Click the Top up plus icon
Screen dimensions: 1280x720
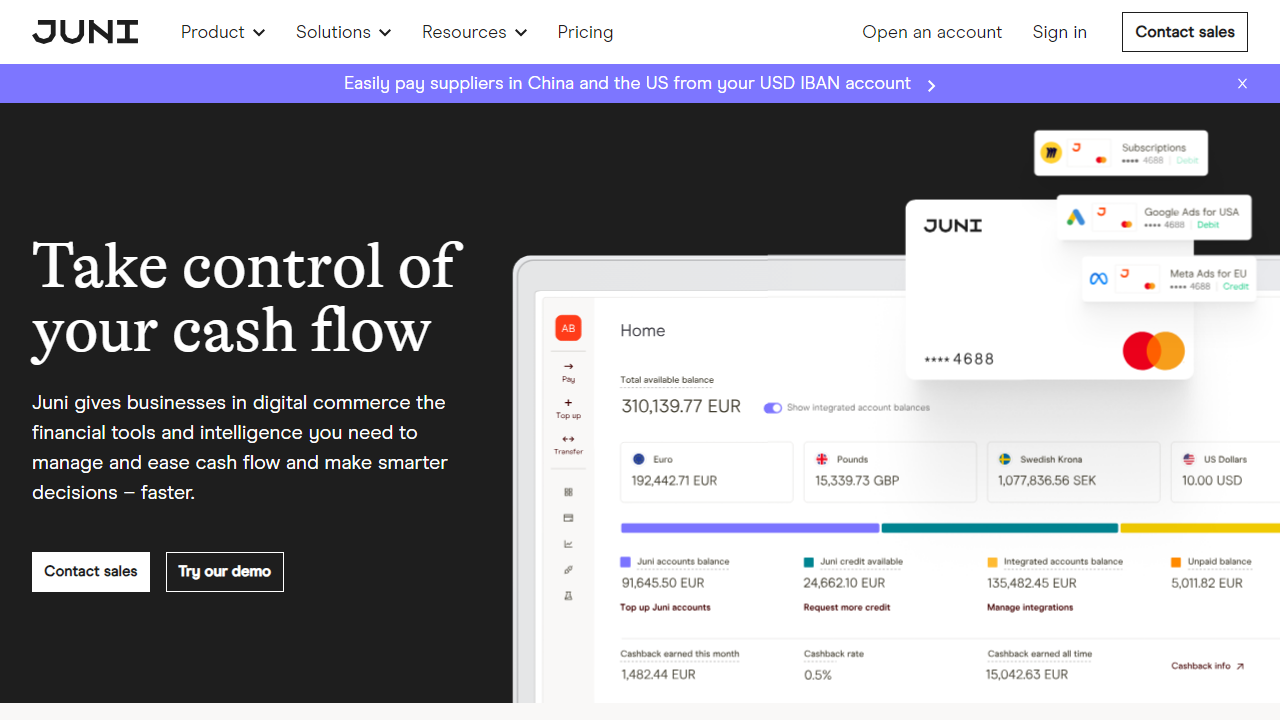tap(568, 403)
